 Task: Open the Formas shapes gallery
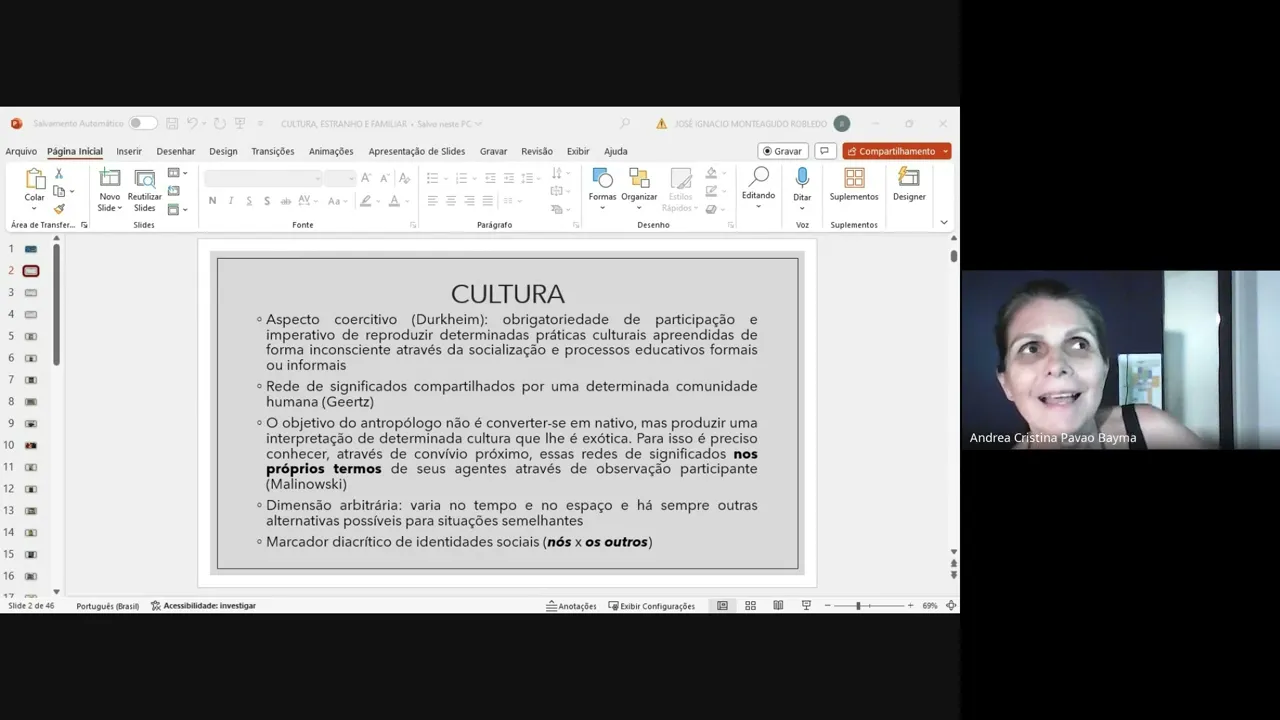(602, 189)
